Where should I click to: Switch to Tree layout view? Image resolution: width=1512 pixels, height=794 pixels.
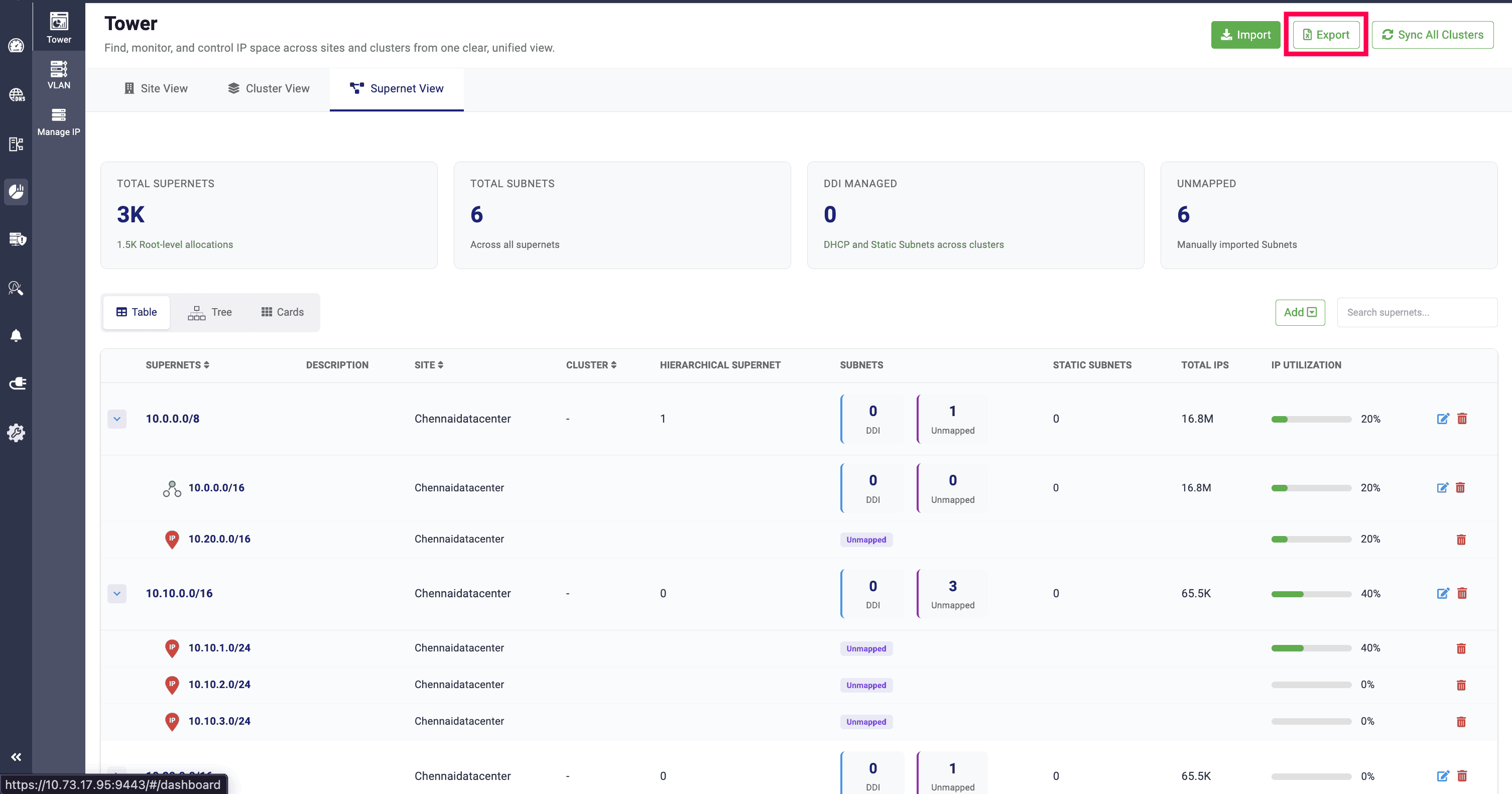(x=210, y=312)
